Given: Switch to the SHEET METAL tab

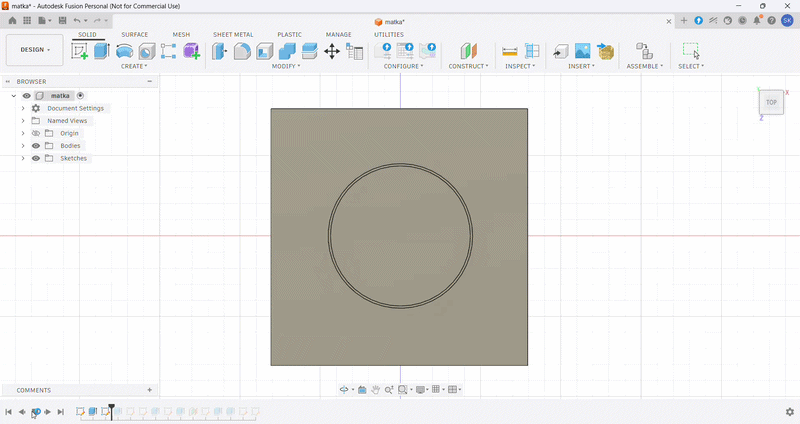Looking at the screenshot, I should point(233,35).
